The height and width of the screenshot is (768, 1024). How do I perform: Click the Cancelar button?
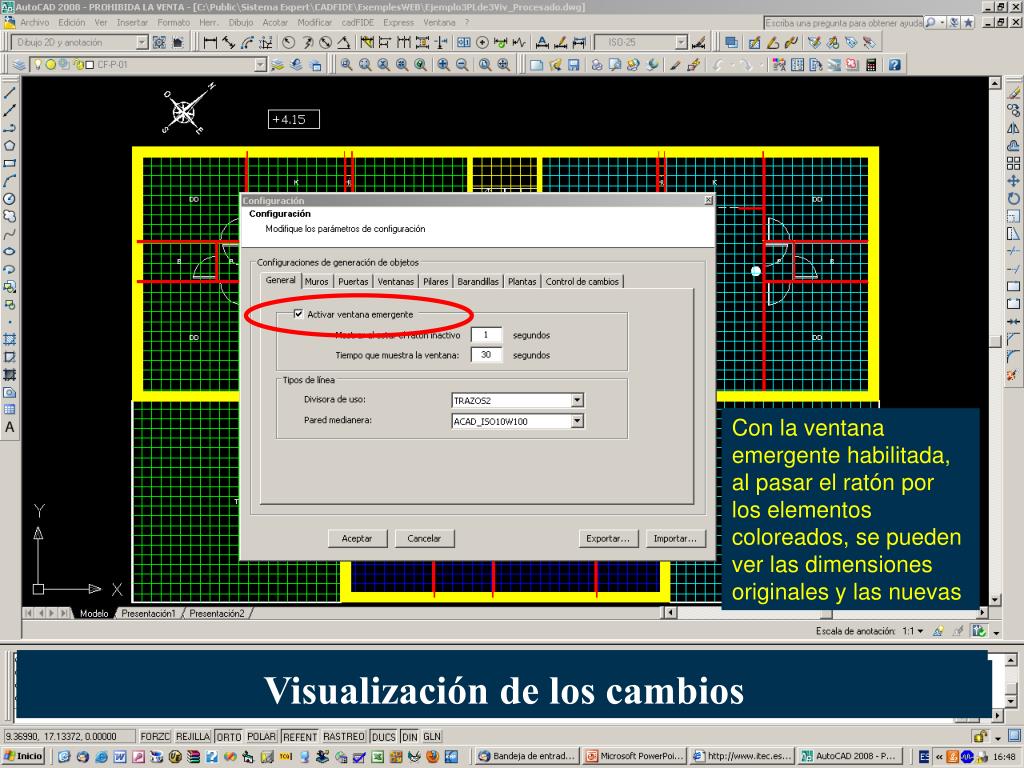click(424, 539)
